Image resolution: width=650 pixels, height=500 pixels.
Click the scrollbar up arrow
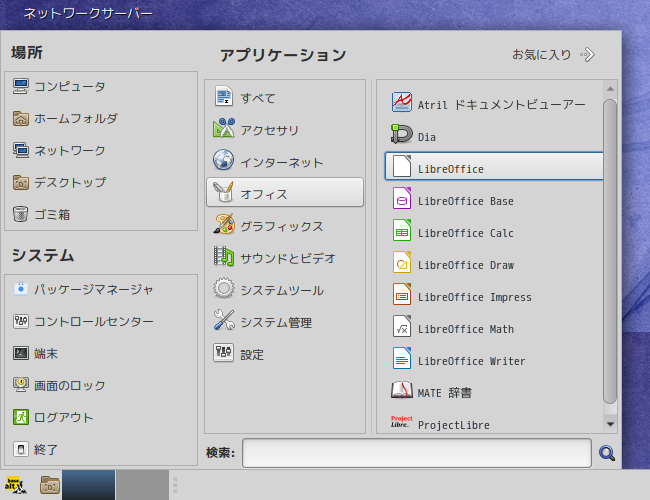(610, 89)
